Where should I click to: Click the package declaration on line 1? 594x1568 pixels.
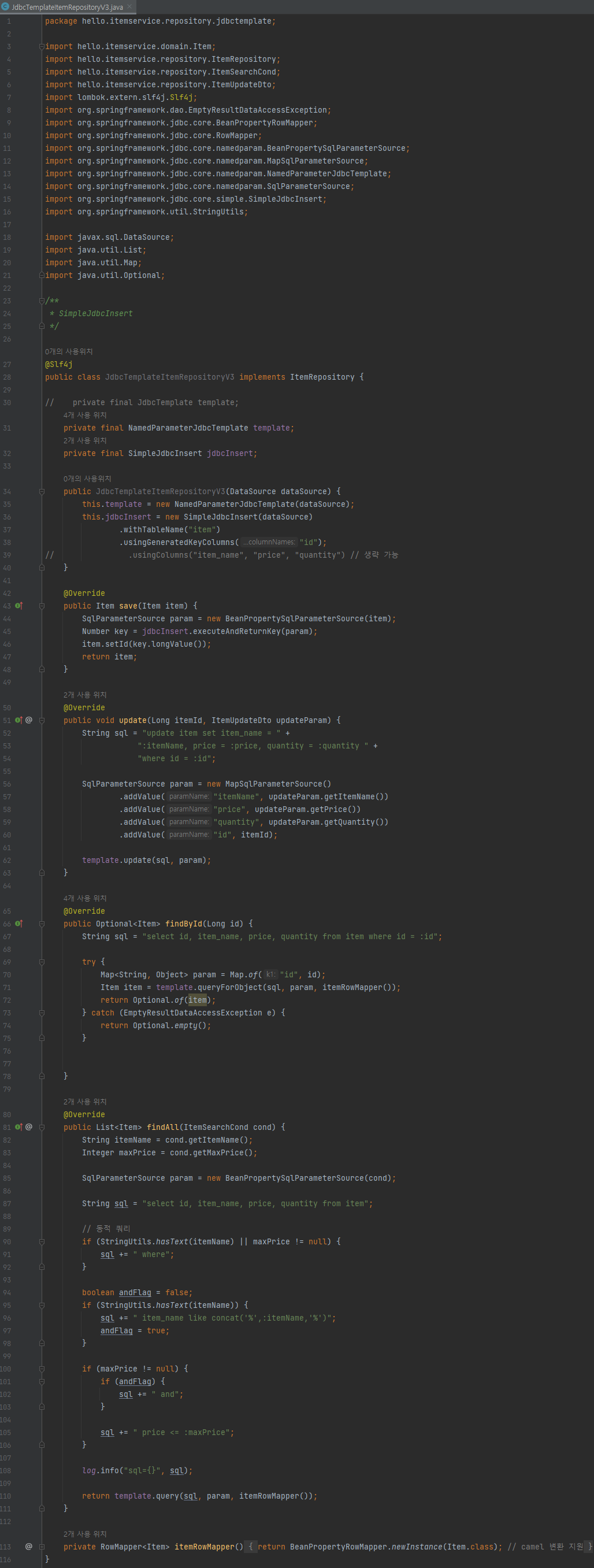tap(160, 21)
